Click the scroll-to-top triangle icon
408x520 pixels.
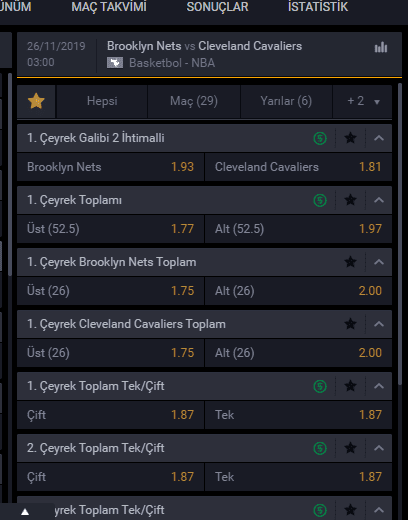[x=25, y=512]
